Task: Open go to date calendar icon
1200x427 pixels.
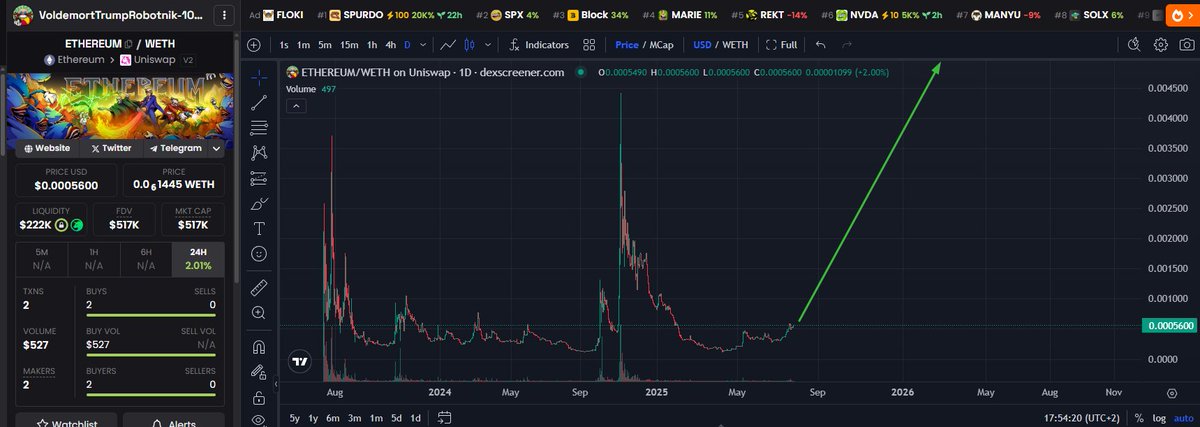Action: (x=445, y=417)
